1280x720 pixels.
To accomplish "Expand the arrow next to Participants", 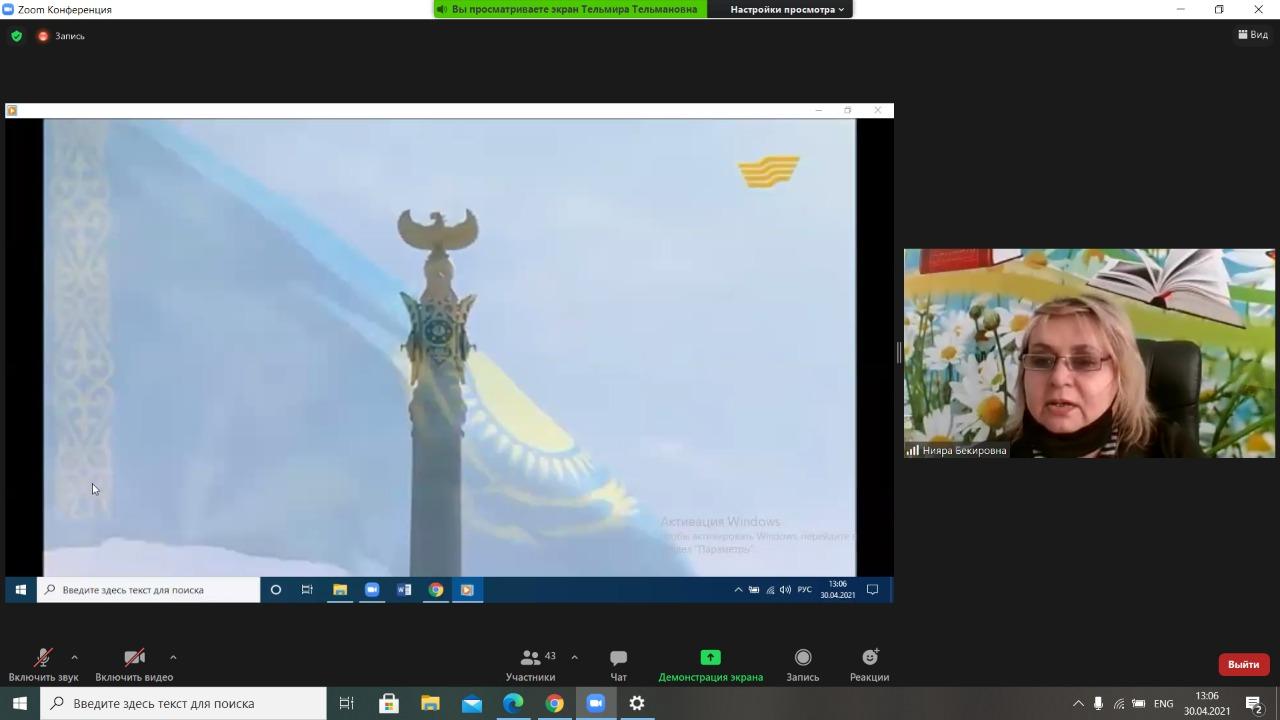I will tap(574, 657).
